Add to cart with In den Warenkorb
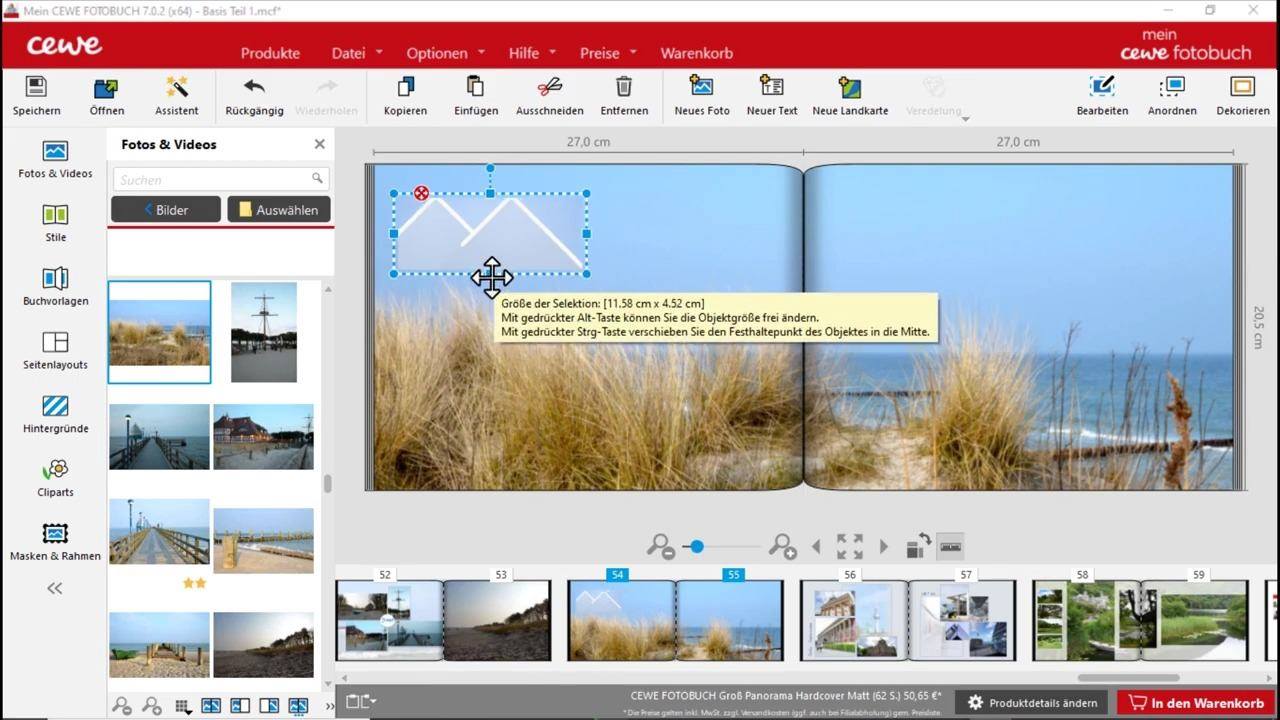Viewport: 1280px width, 720px height. click(x=1196, y=703)
